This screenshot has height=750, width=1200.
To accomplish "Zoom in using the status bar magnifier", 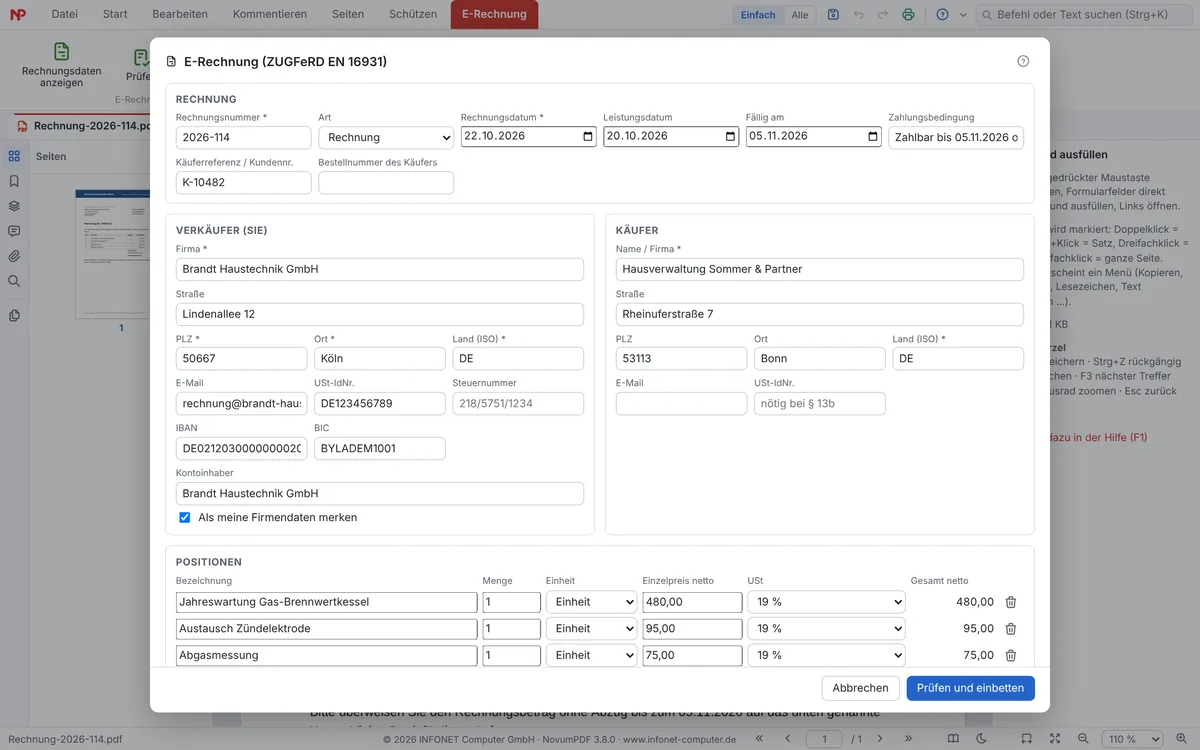I will [x=1180, y=739].
